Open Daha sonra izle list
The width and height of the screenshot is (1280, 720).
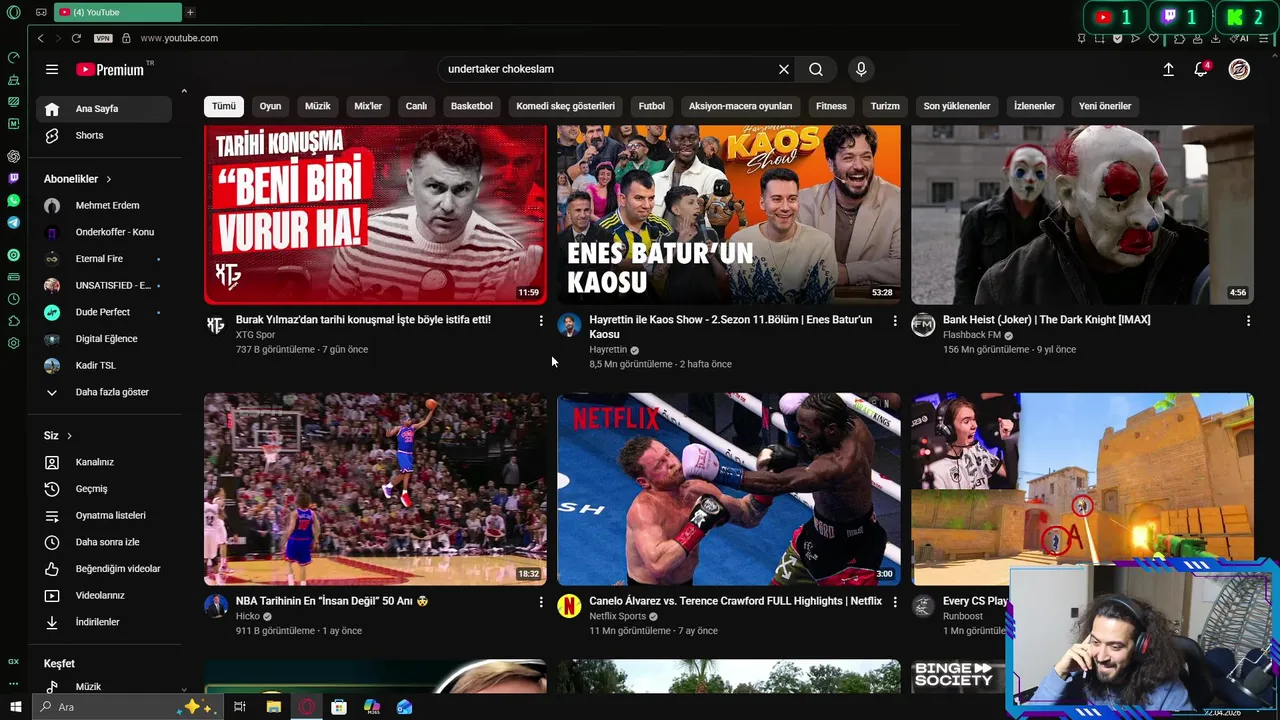click(108, 542)
